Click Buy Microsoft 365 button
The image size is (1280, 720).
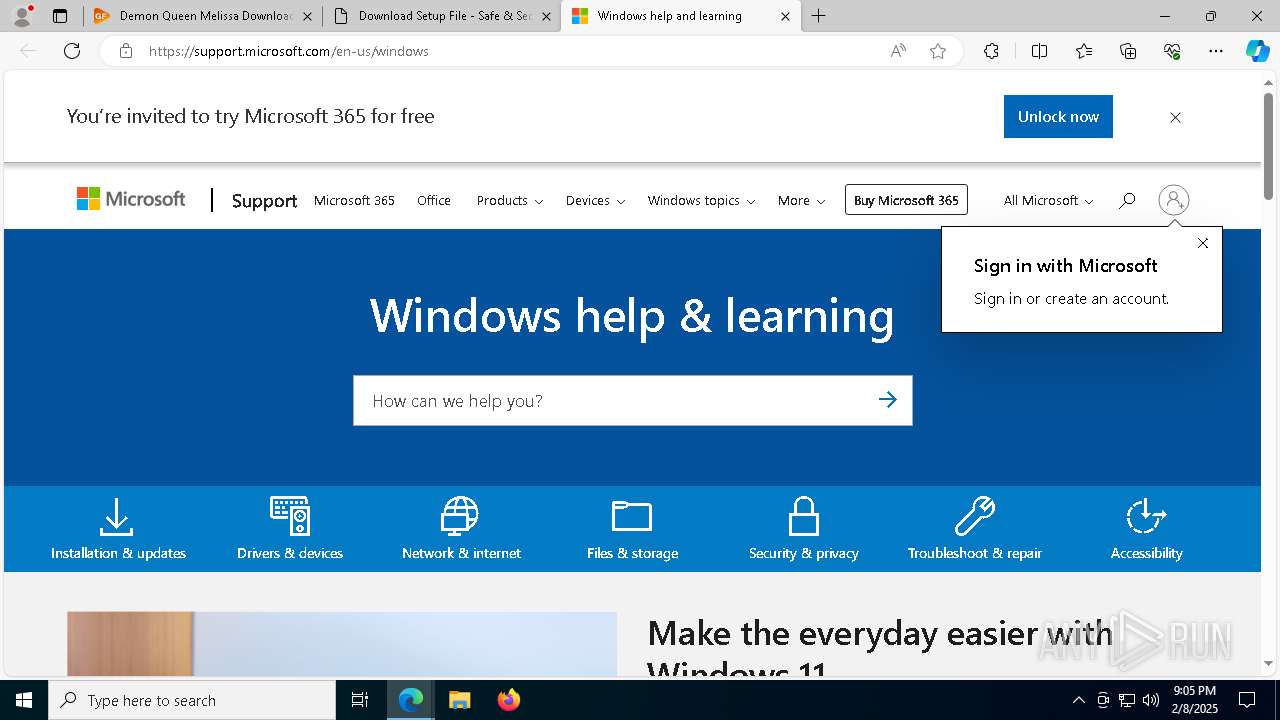tap(906, 200)
